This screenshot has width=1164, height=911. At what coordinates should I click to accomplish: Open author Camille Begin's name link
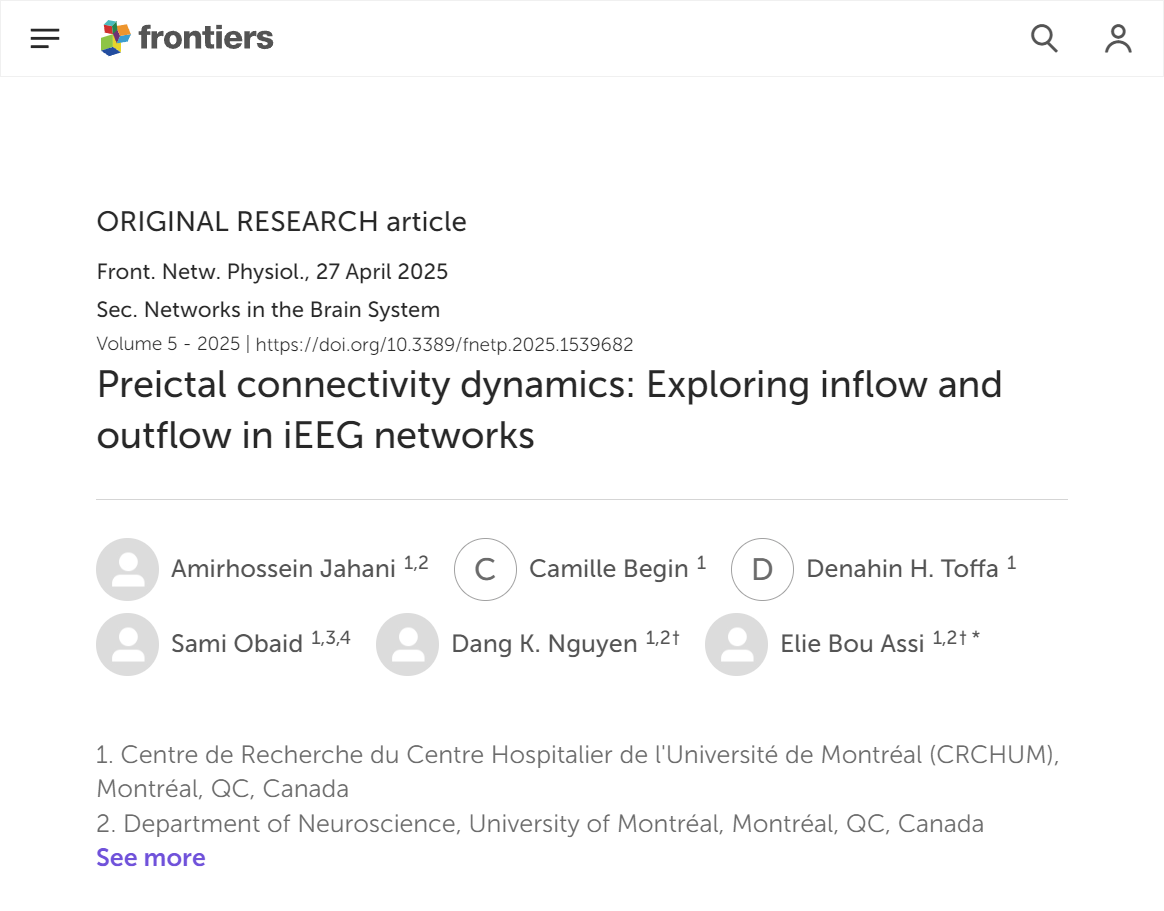point(608,569)
